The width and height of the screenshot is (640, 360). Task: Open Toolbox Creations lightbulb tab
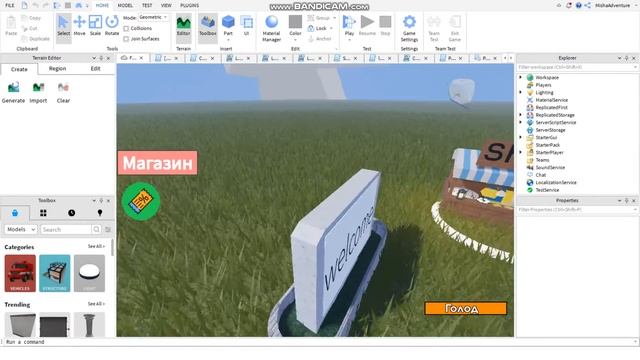(100, 213)
